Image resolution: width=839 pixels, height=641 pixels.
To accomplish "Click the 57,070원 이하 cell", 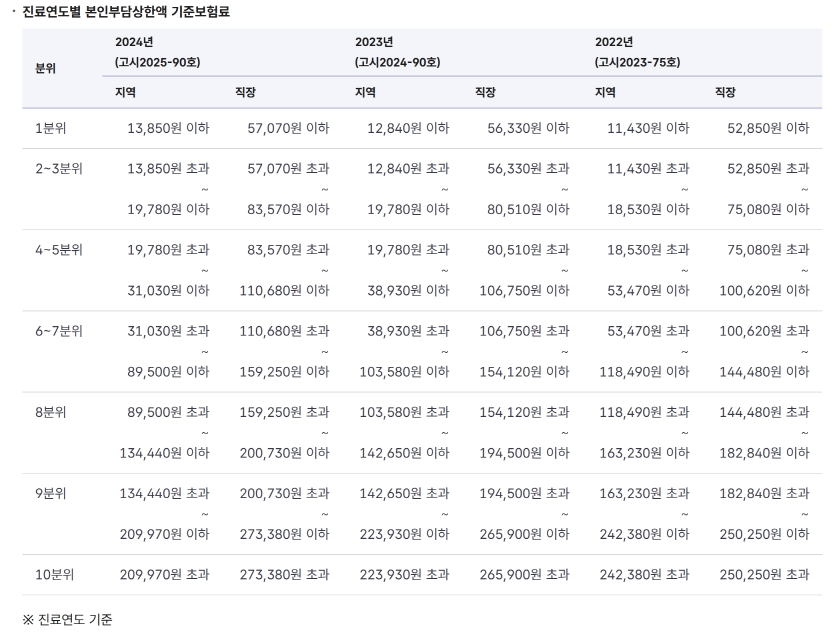I will pyautogui.click(x=288, y=128).
